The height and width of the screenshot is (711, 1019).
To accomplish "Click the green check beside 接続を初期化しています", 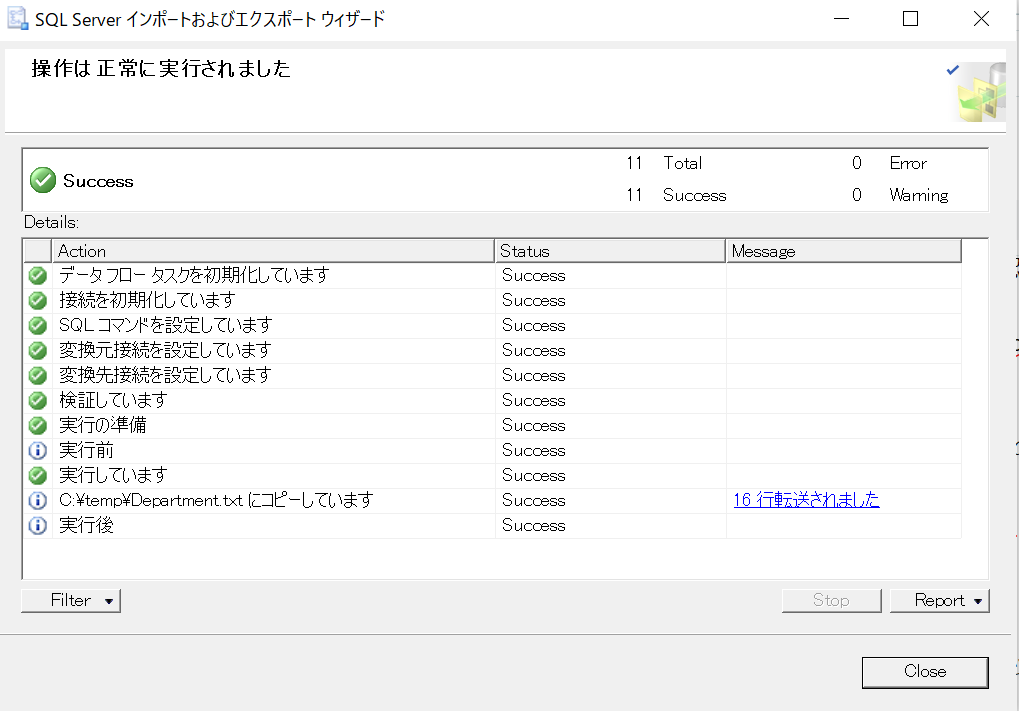I will click(37, 300).
